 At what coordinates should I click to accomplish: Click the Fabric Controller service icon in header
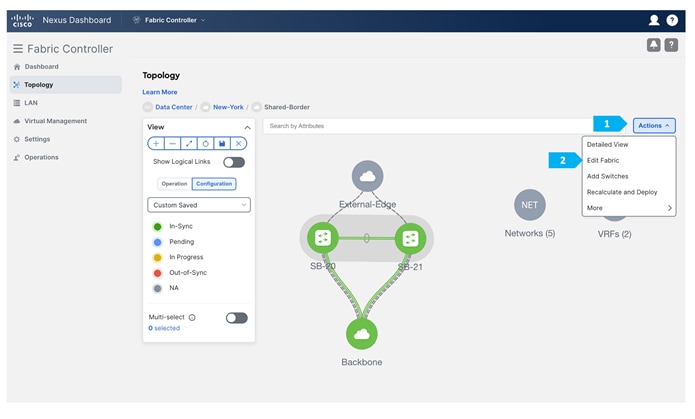pos(137,20)
